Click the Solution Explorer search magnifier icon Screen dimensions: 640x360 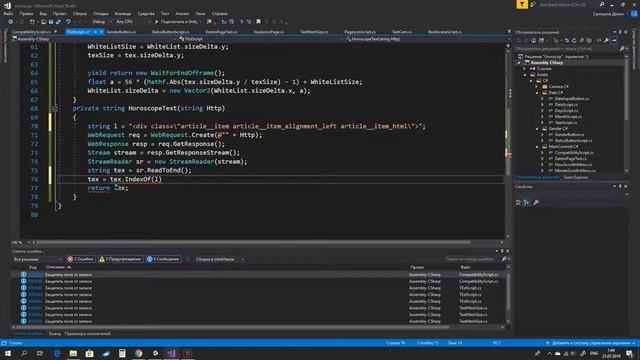(x=622, y=49)
